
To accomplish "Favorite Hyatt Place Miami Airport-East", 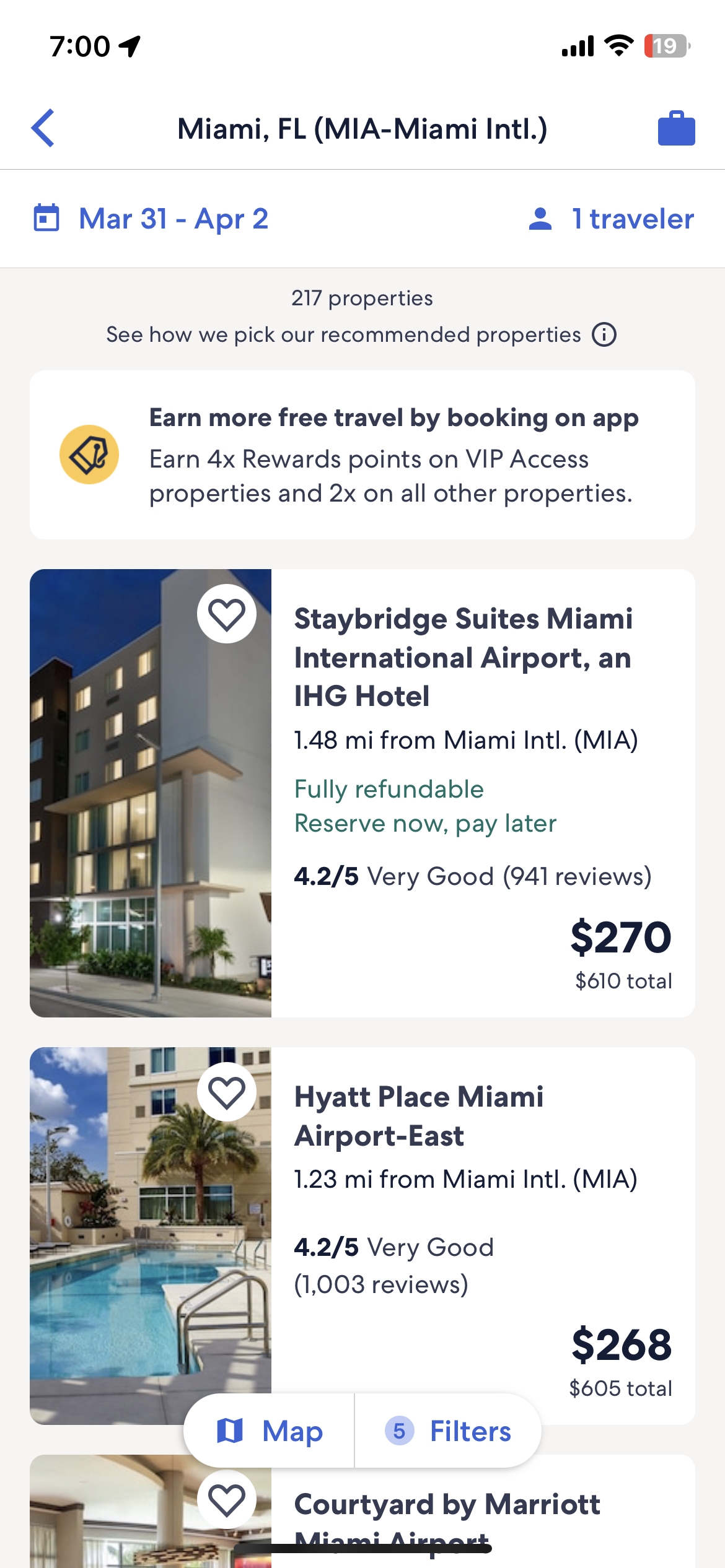I will [226, 1092].
